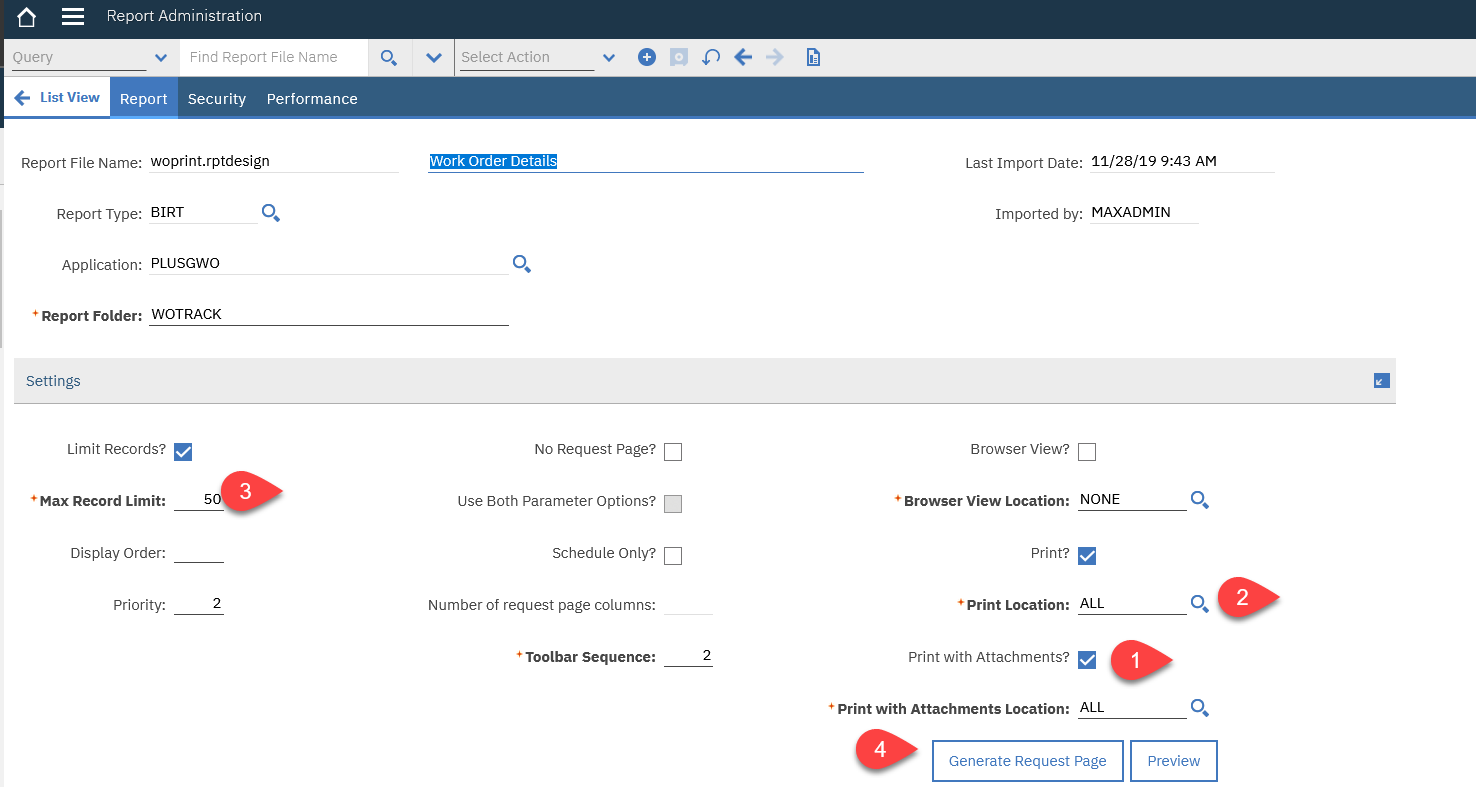Open the Performance tab

click(312, 99)
